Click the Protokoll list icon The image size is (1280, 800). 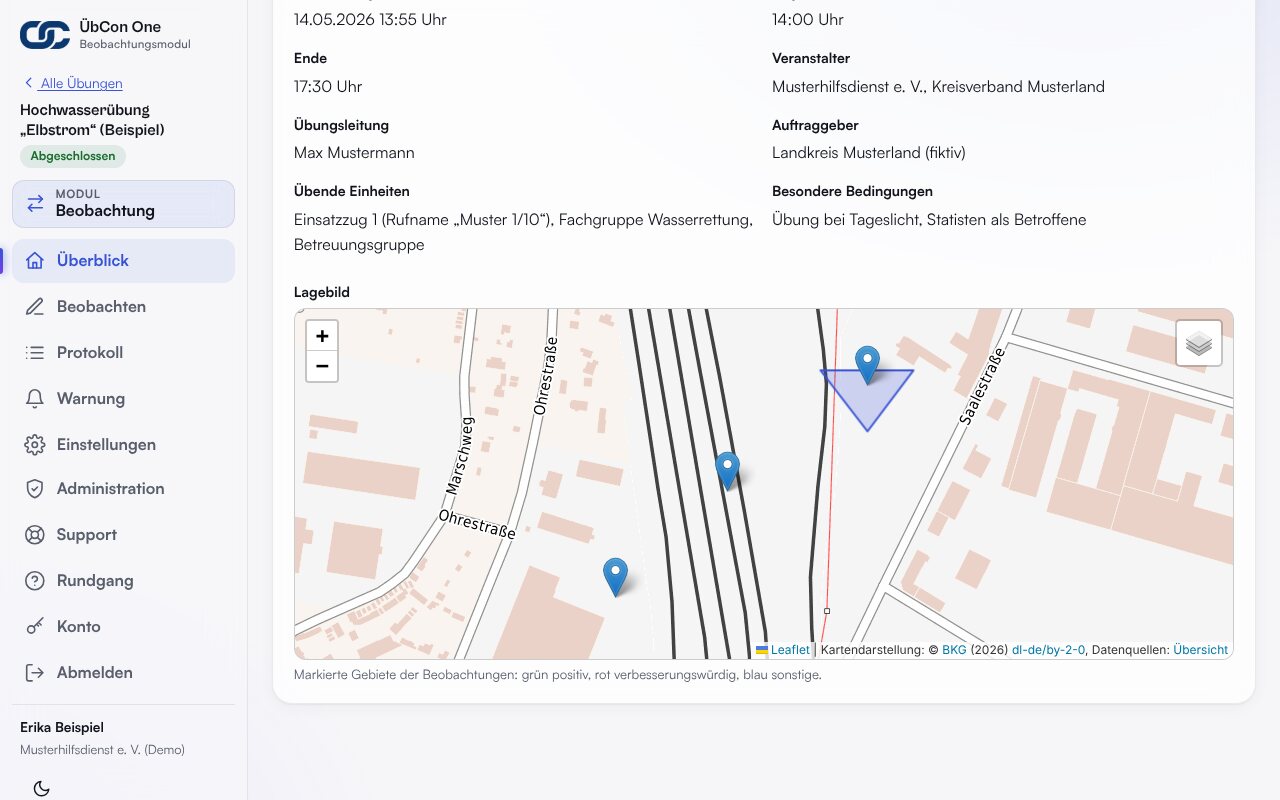tap(35, 353)
